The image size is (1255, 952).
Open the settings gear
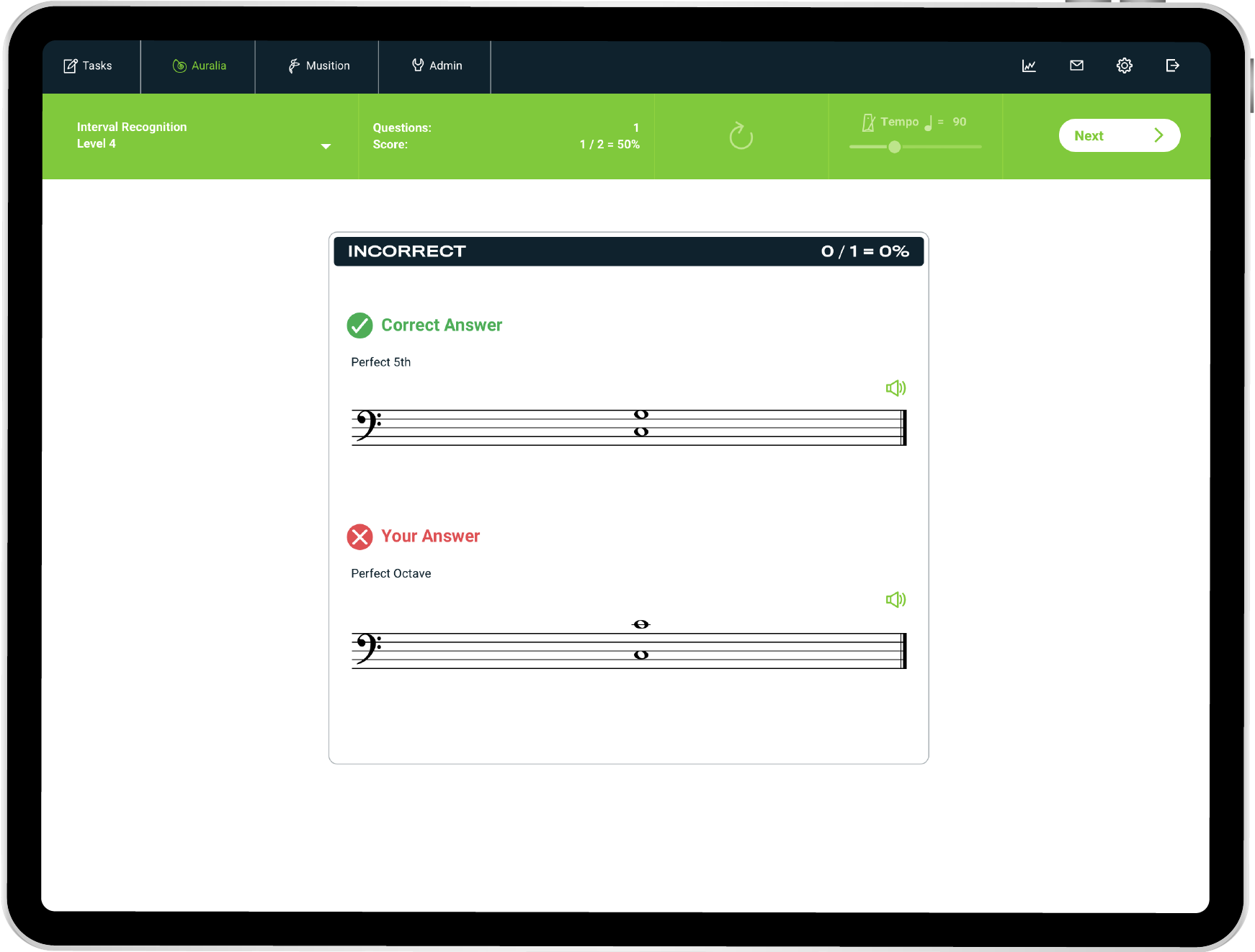click(1124, 66)
